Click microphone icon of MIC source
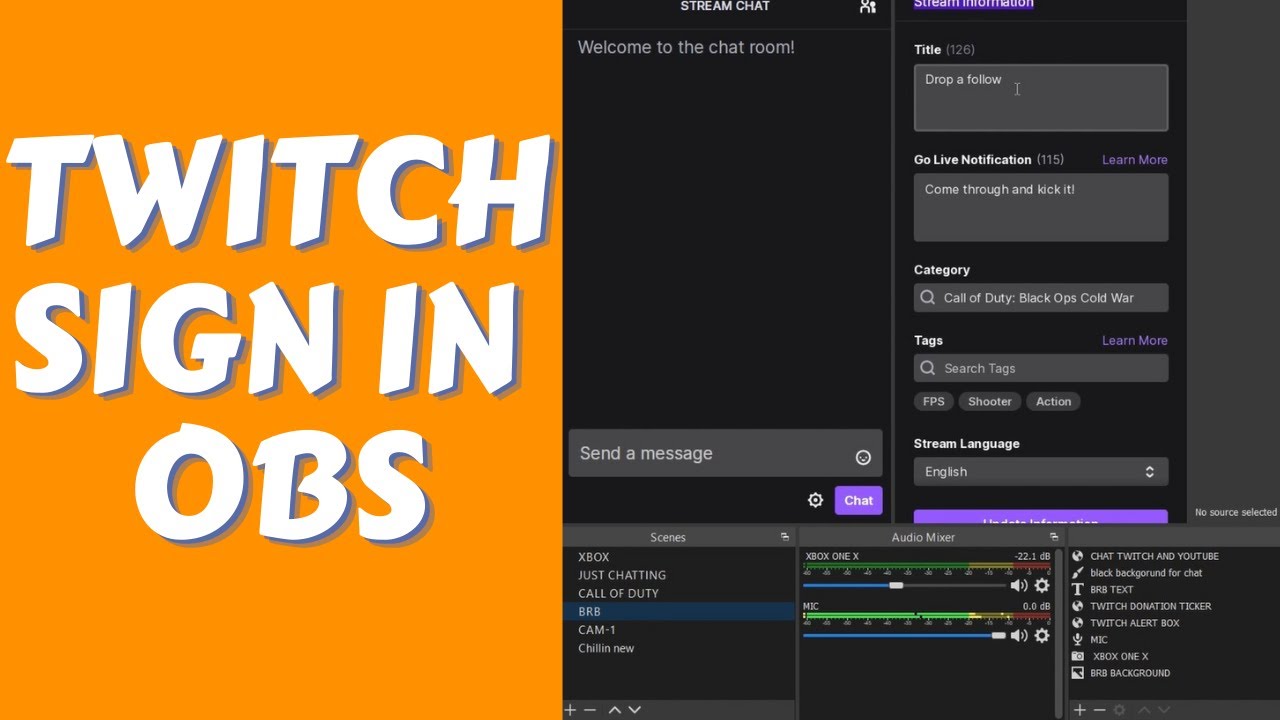 point(1078,640)
